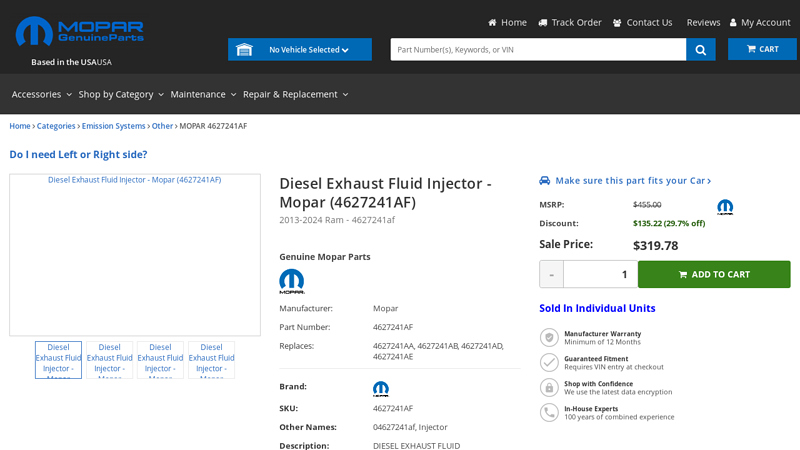Click Add to Cart button
The width and height of the screenshot is (800, 450).
click(x=714, y=274)
